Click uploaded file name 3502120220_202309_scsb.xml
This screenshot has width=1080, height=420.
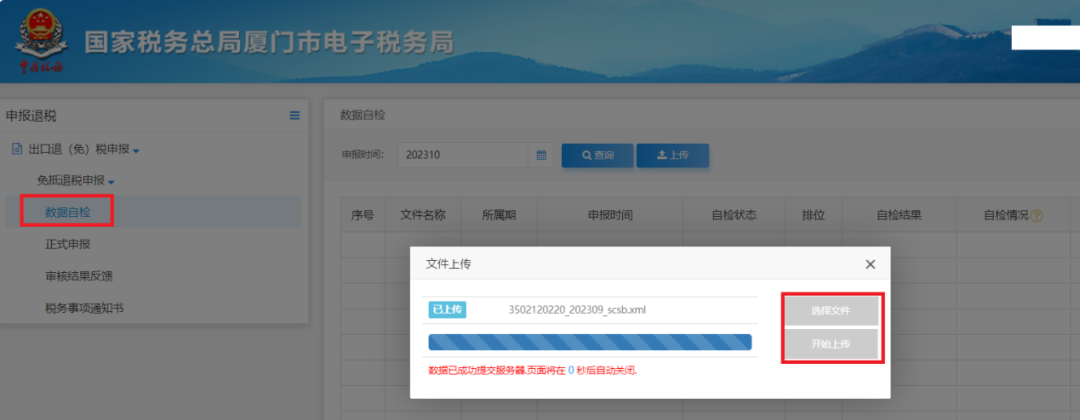point(577,310)
